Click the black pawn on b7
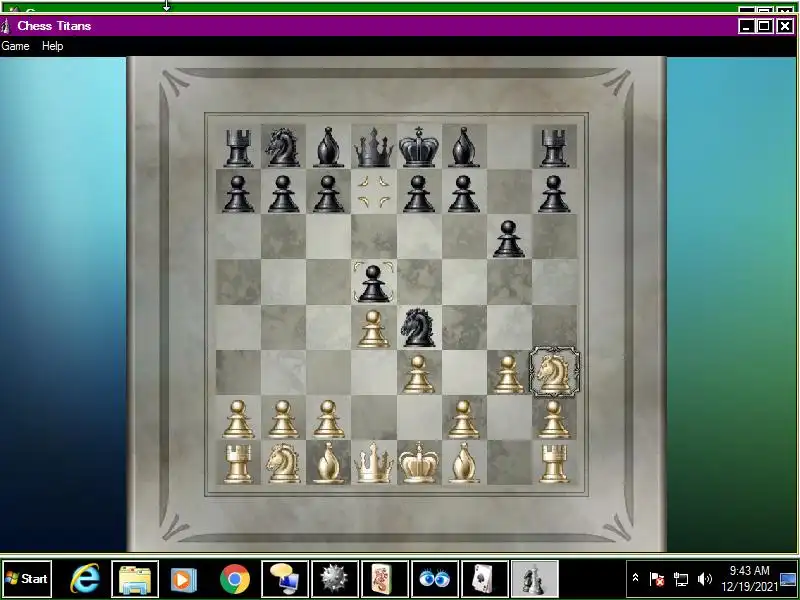800x600 pixels. tap(283, 193)
